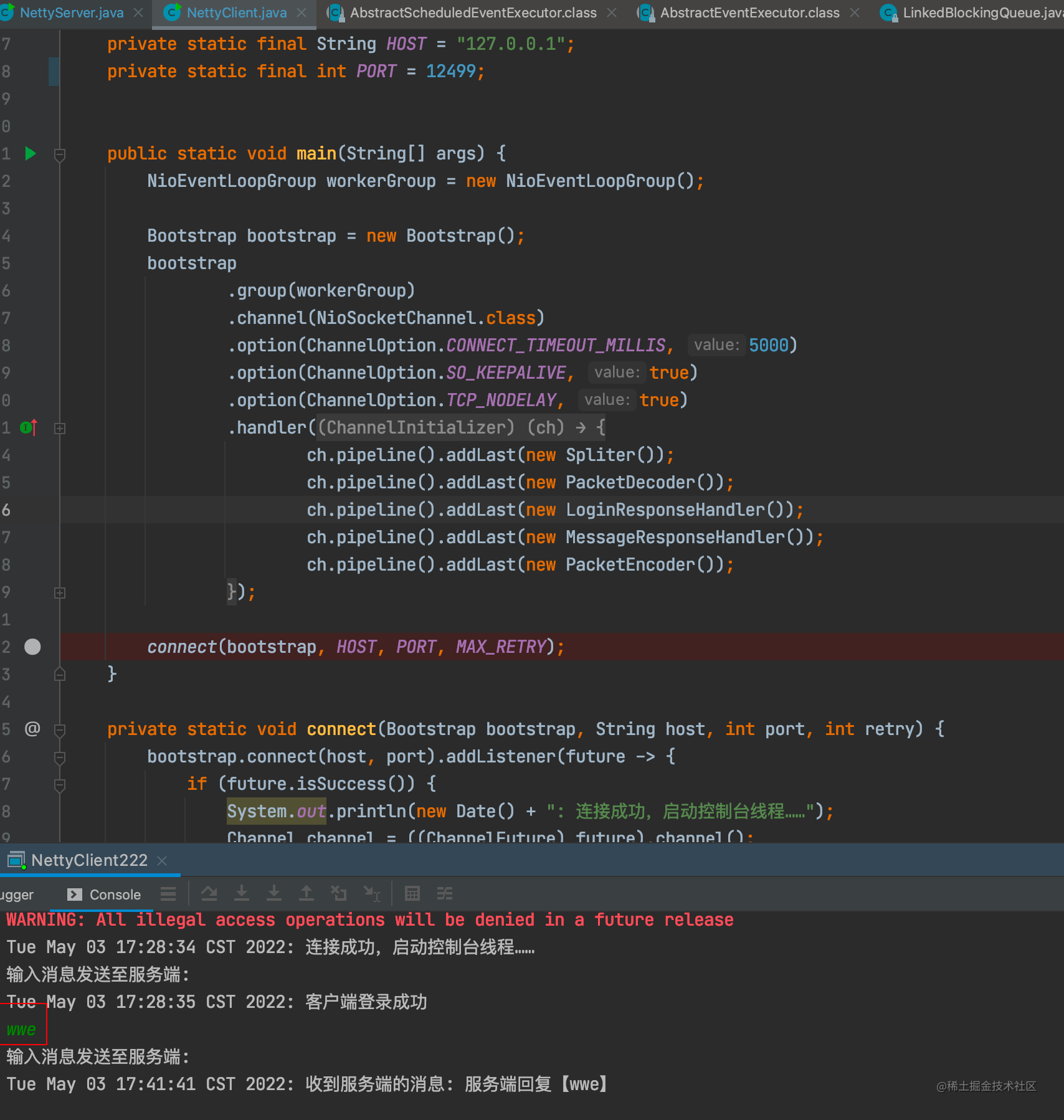Screen dimensions: 1064x1120
Task: Select the Console tab
Action: pyautogui.click(x=104, y=895)
